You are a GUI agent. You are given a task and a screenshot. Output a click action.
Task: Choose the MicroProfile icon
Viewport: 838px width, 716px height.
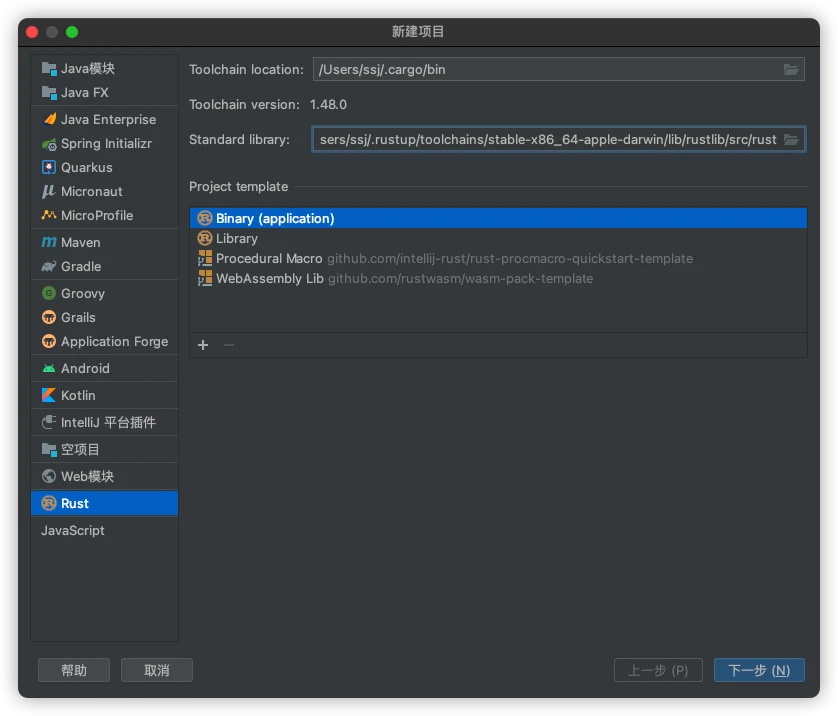pos(49,215)
